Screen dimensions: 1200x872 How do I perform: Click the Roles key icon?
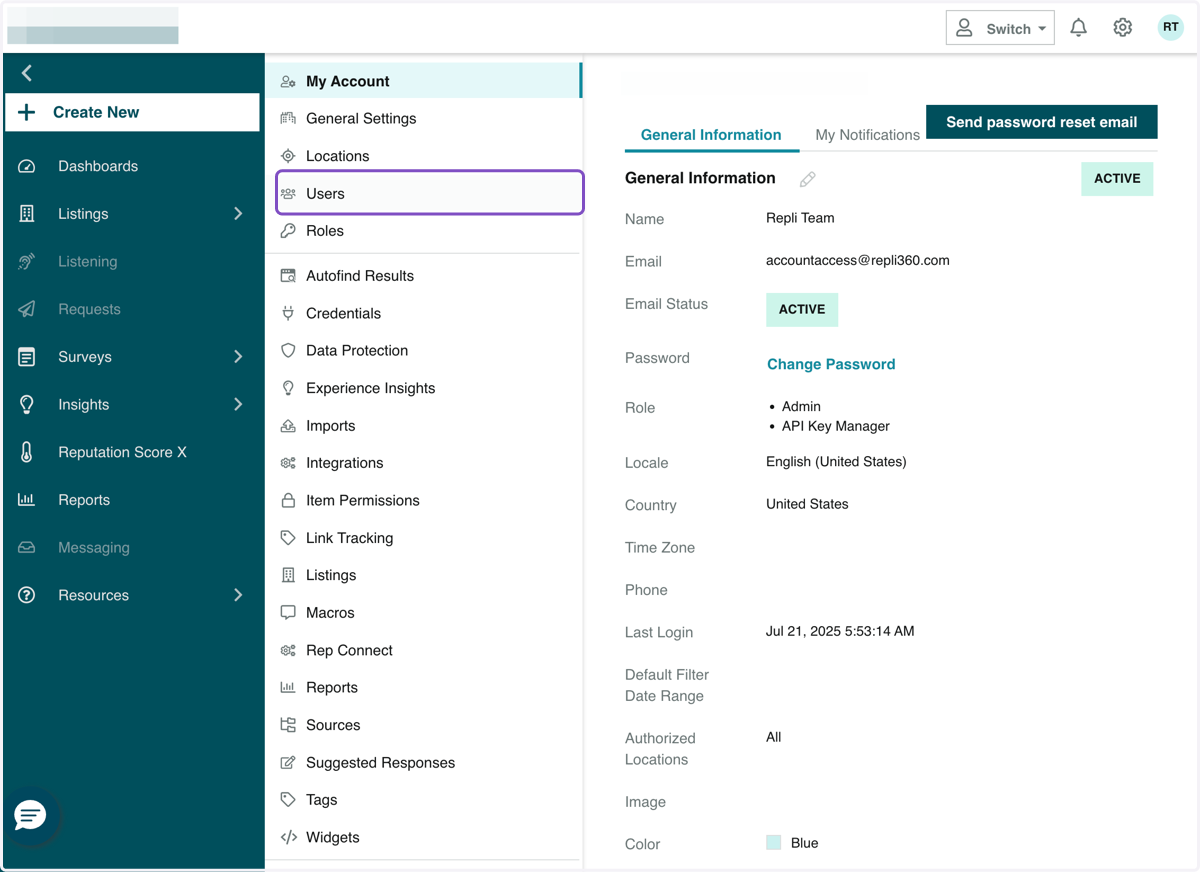pyautogui.click(x=288, y=231)
